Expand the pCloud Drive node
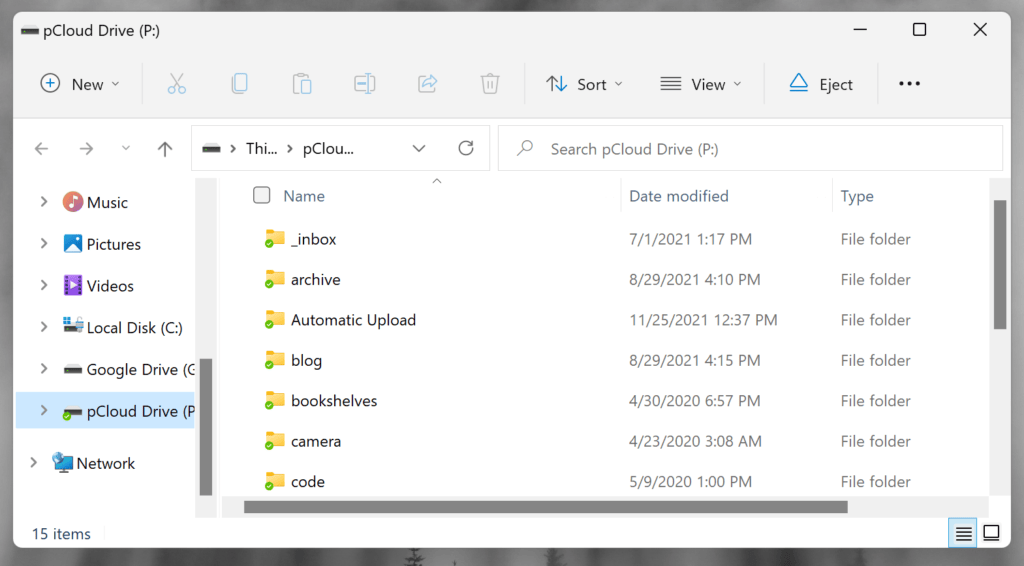Viewport: 1024px width, 566px height. (43, 411)
